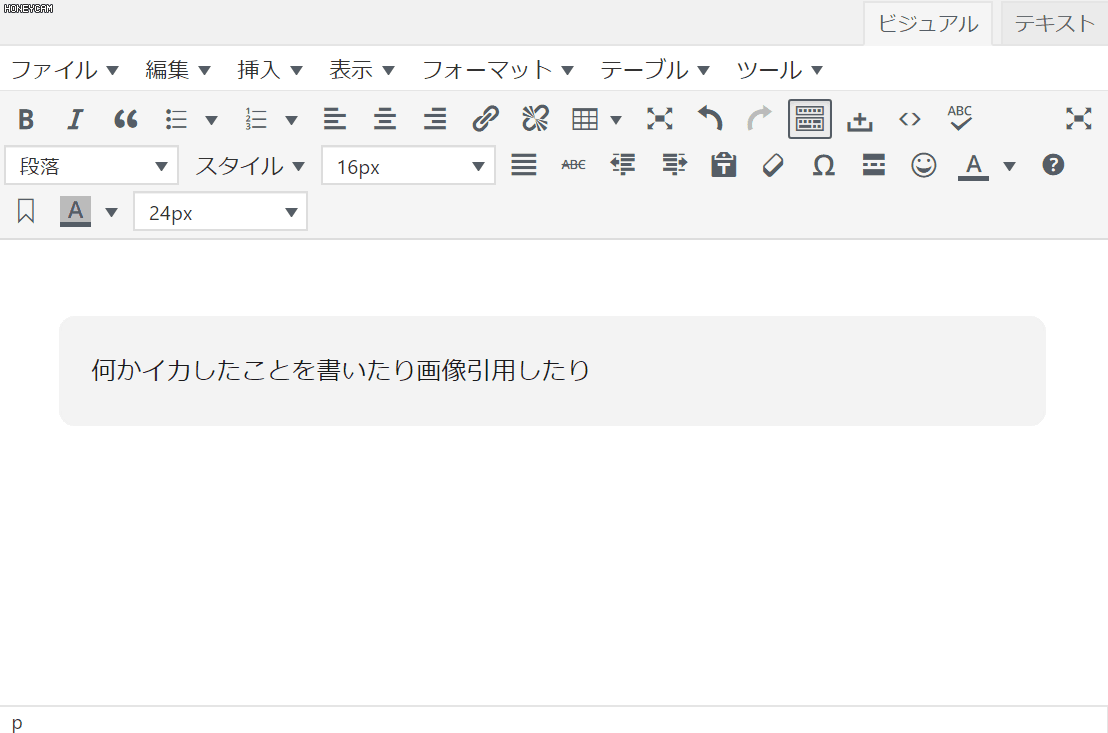
Task: Toggle the toolbar rows keyboard icon
Action: click(x=810, y=119)
